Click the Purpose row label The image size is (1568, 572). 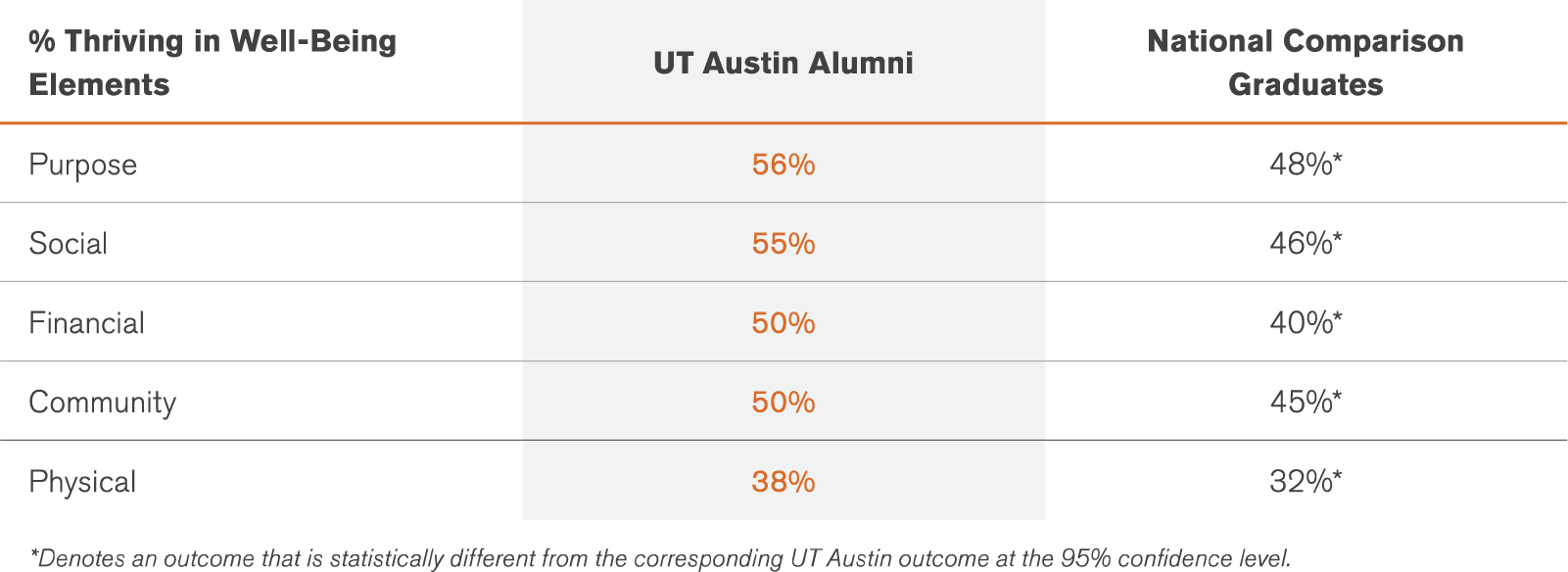click(x=83, y=165)
